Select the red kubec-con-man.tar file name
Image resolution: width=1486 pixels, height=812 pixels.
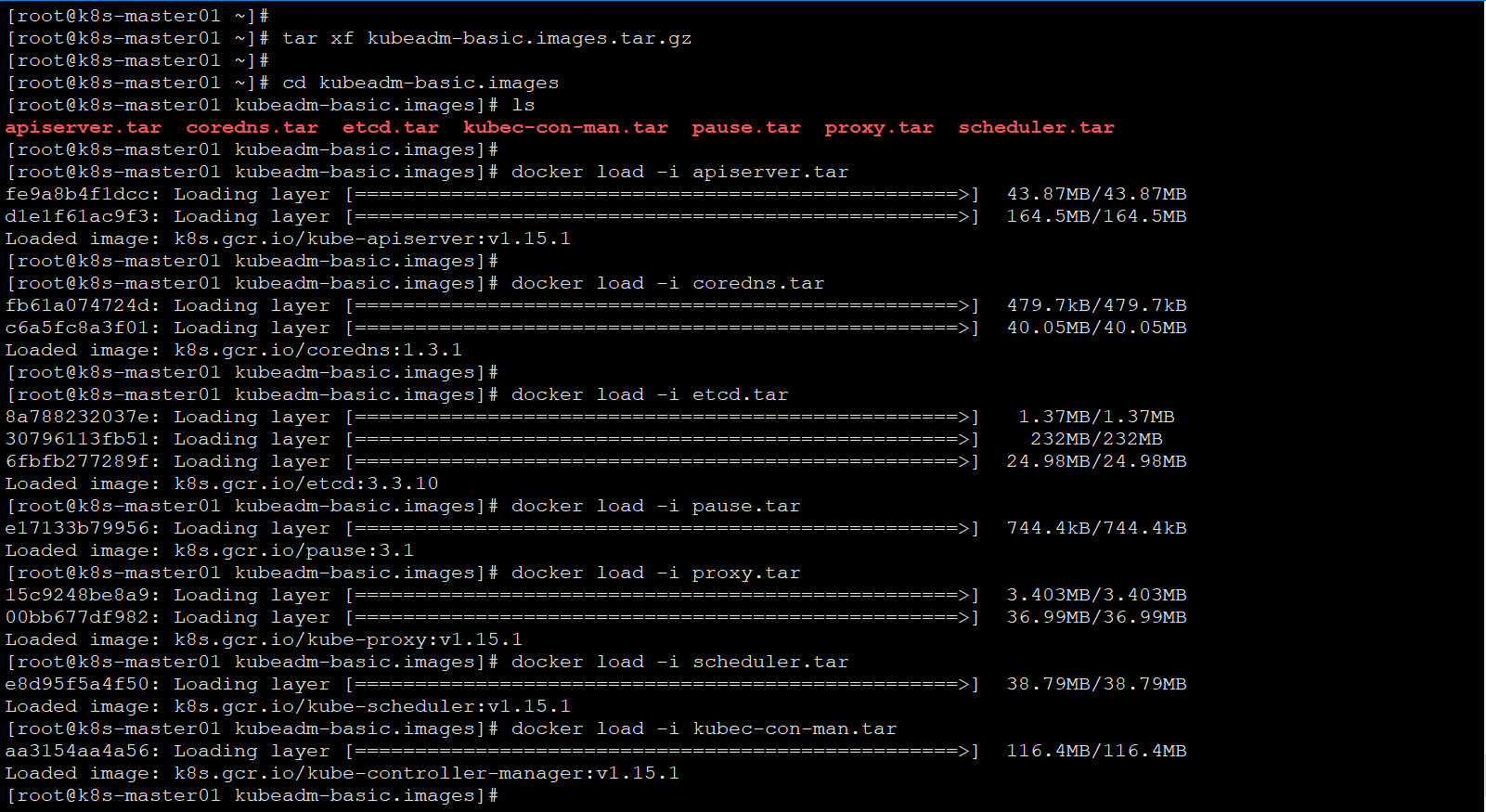565,127
